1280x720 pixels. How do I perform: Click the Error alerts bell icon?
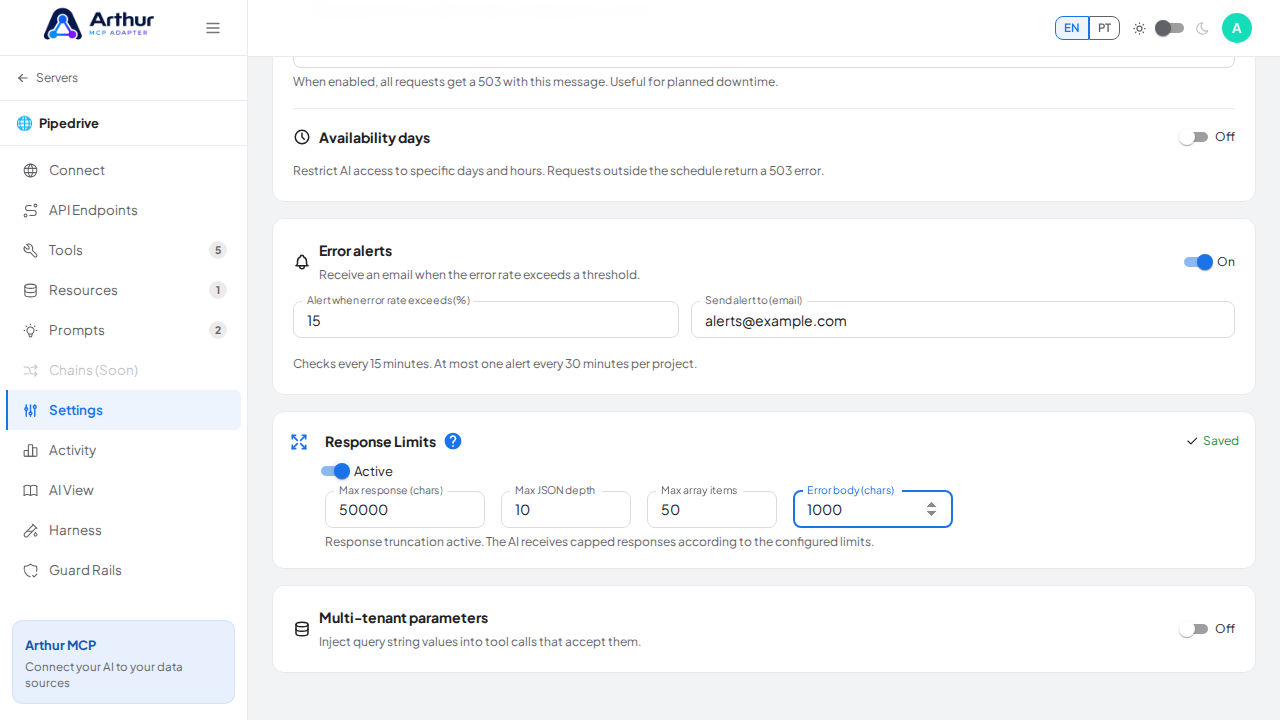pyautogui.click(x=302, y=262)
